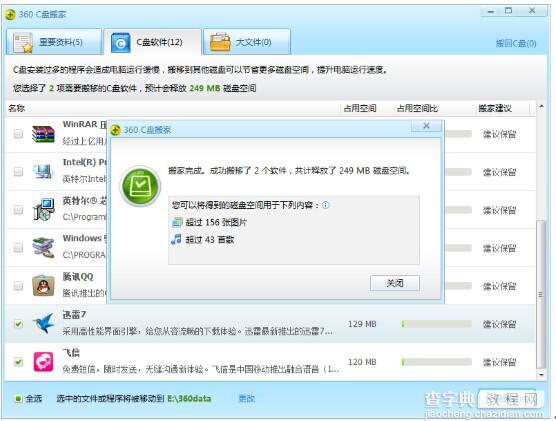Image resolution: width=556 pixels, height=421 pixels.
Task: Click the 腾讯QQ penguin icon
Action: point(43,286)
